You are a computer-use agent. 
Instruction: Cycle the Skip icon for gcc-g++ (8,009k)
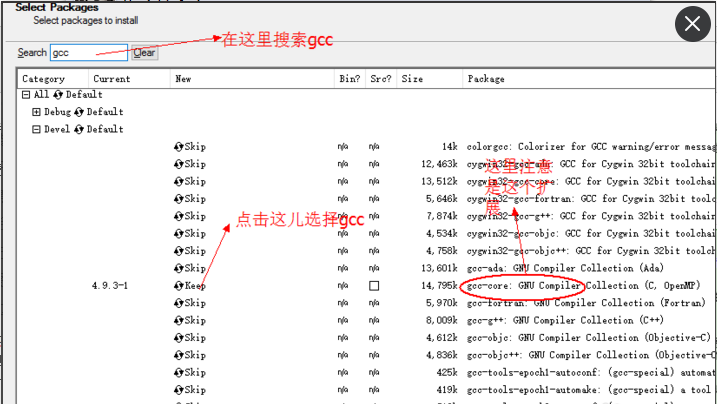pos(178,320)
